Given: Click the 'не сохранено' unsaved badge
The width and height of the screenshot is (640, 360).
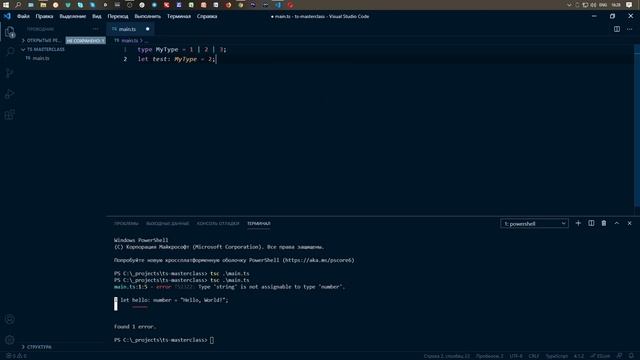Looking at the screenshot, I should (86, 41).
